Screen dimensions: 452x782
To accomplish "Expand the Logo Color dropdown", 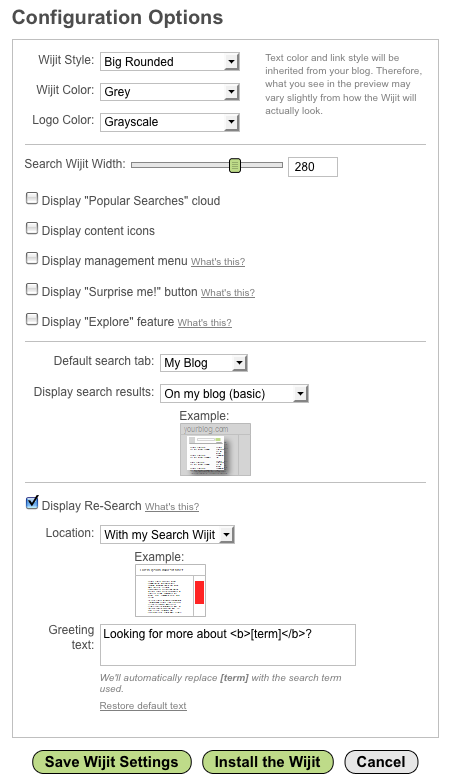I will coord(170,122).
